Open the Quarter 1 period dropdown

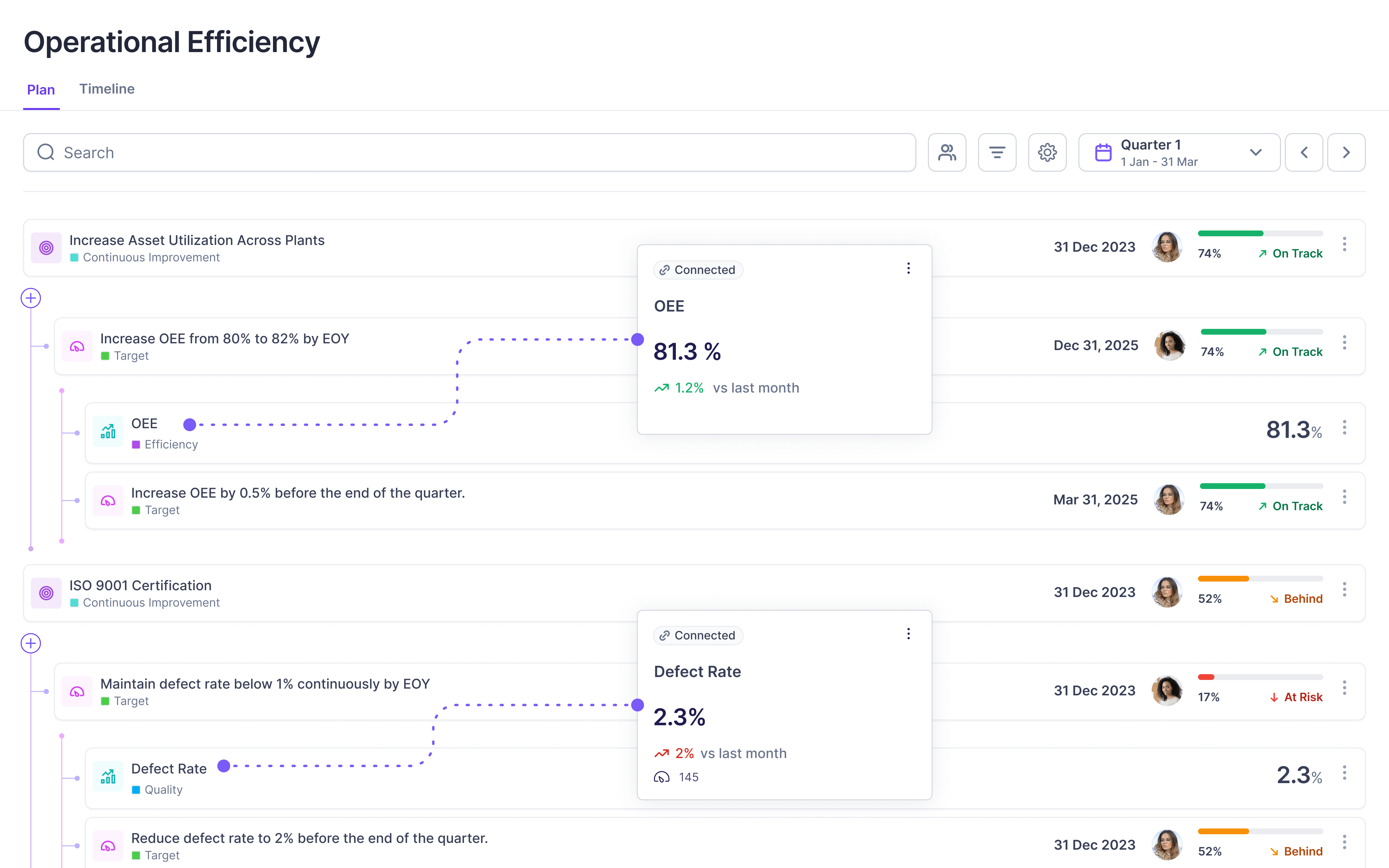click(x=1256, y=152)
